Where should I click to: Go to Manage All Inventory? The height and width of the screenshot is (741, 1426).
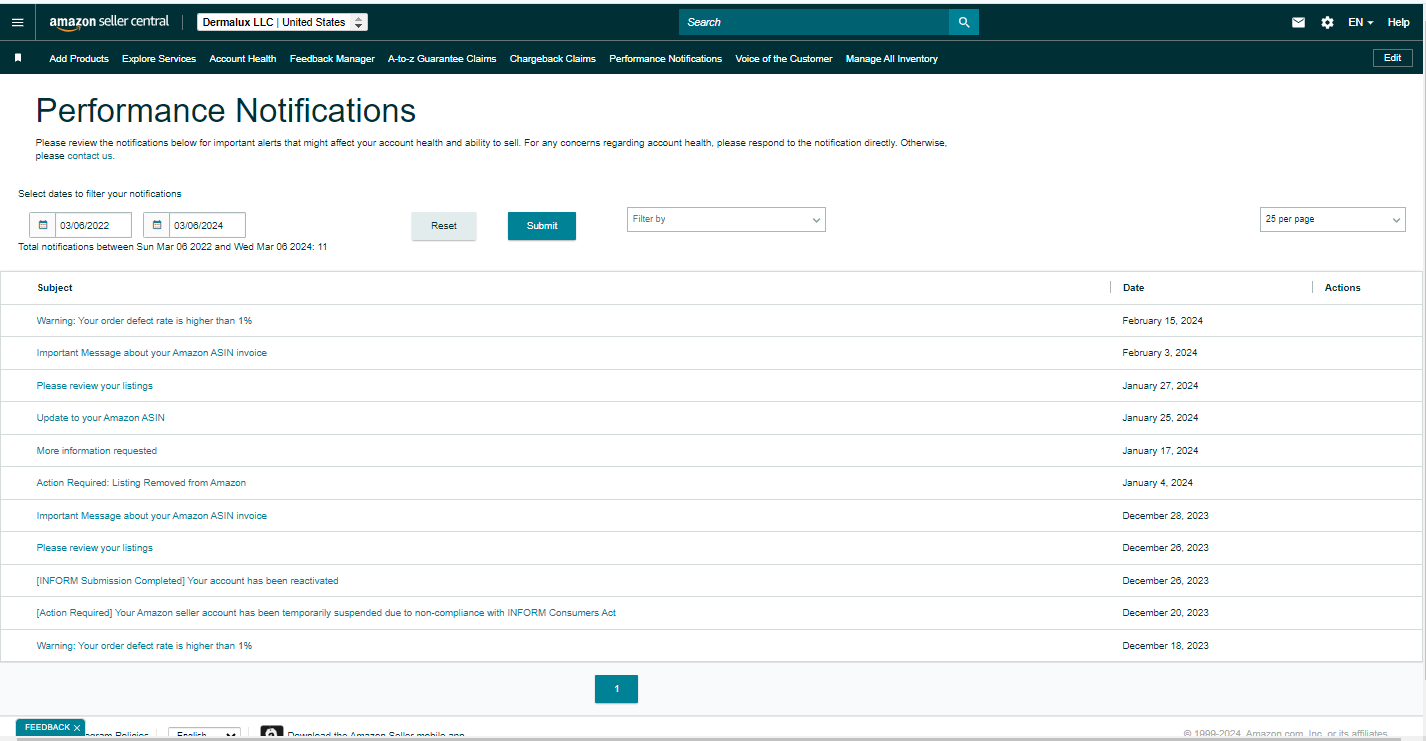pyautogui.click(x=892, y=59)
